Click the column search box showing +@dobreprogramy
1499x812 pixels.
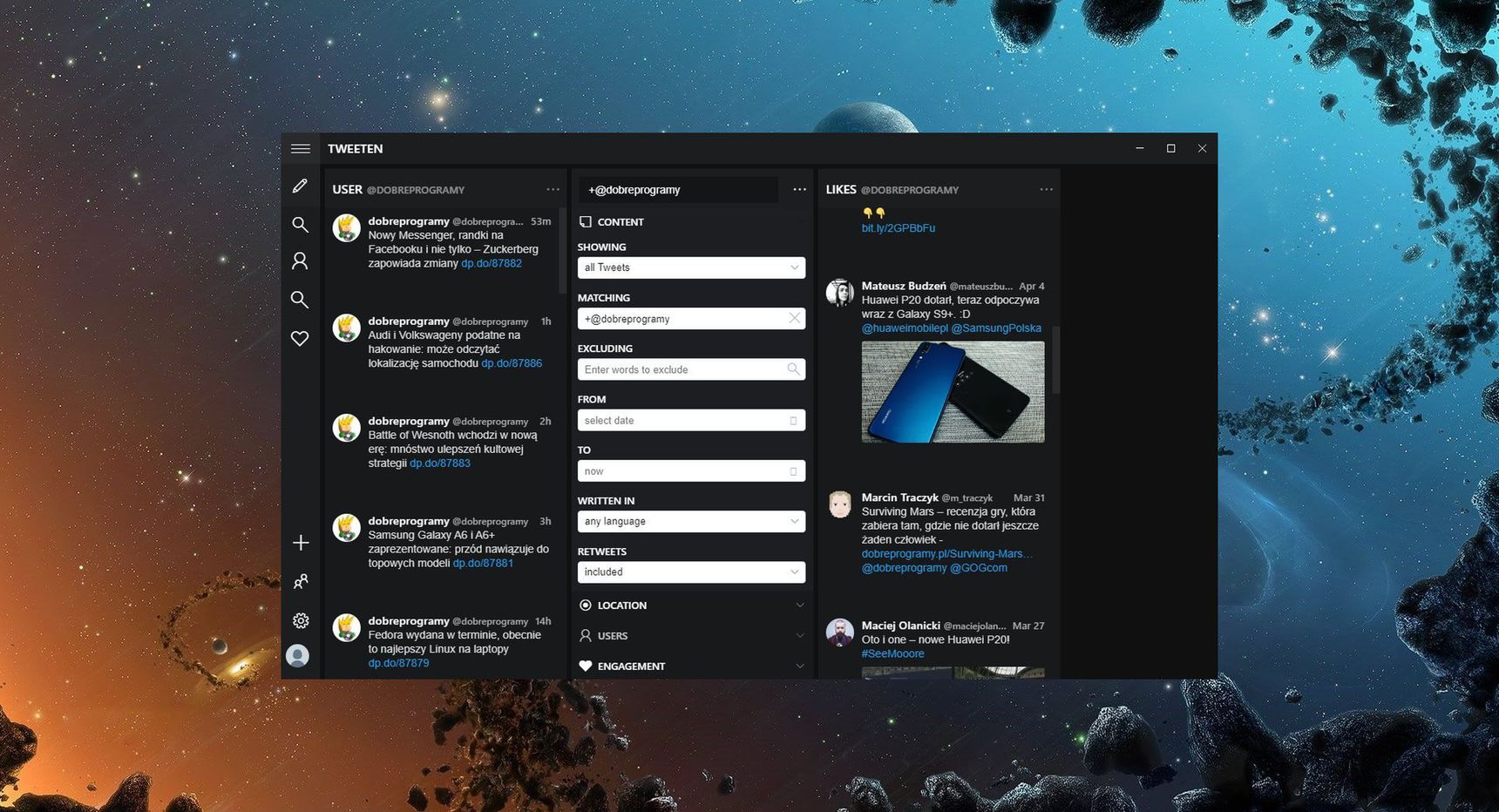tap(679, 189)
